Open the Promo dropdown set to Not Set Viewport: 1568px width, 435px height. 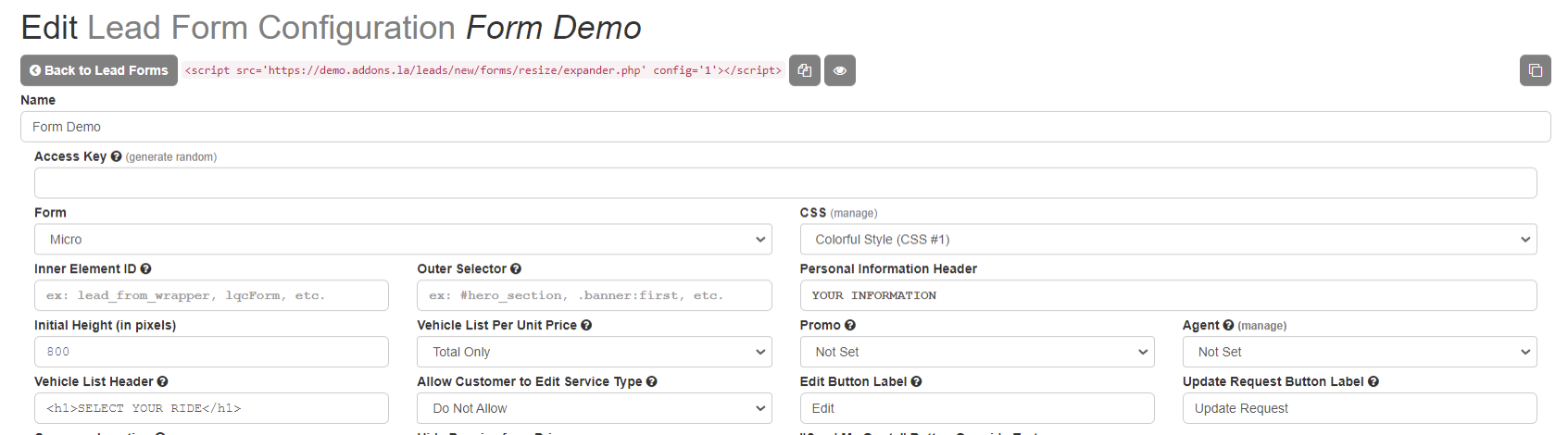(976, 352)
